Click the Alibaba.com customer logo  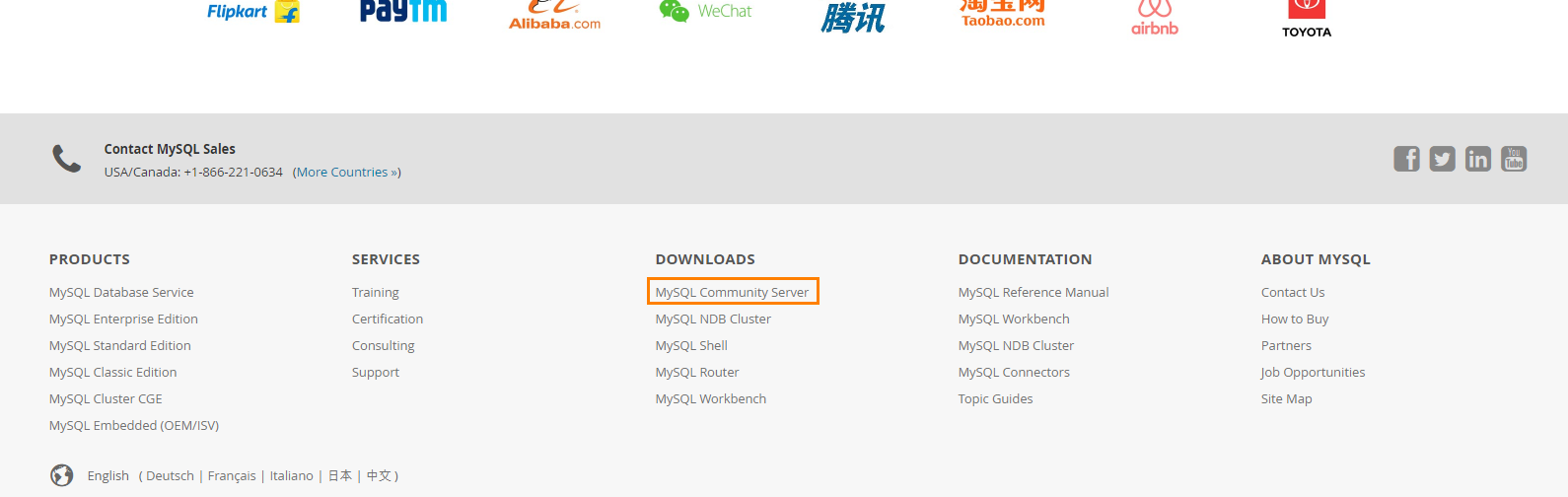coord(554,15)
